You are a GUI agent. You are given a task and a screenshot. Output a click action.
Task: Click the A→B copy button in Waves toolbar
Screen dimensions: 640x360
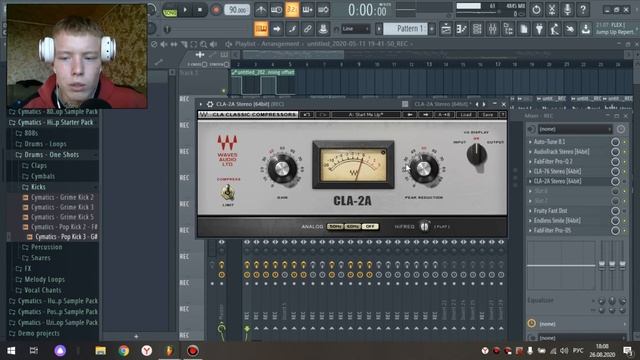[444, 115]
